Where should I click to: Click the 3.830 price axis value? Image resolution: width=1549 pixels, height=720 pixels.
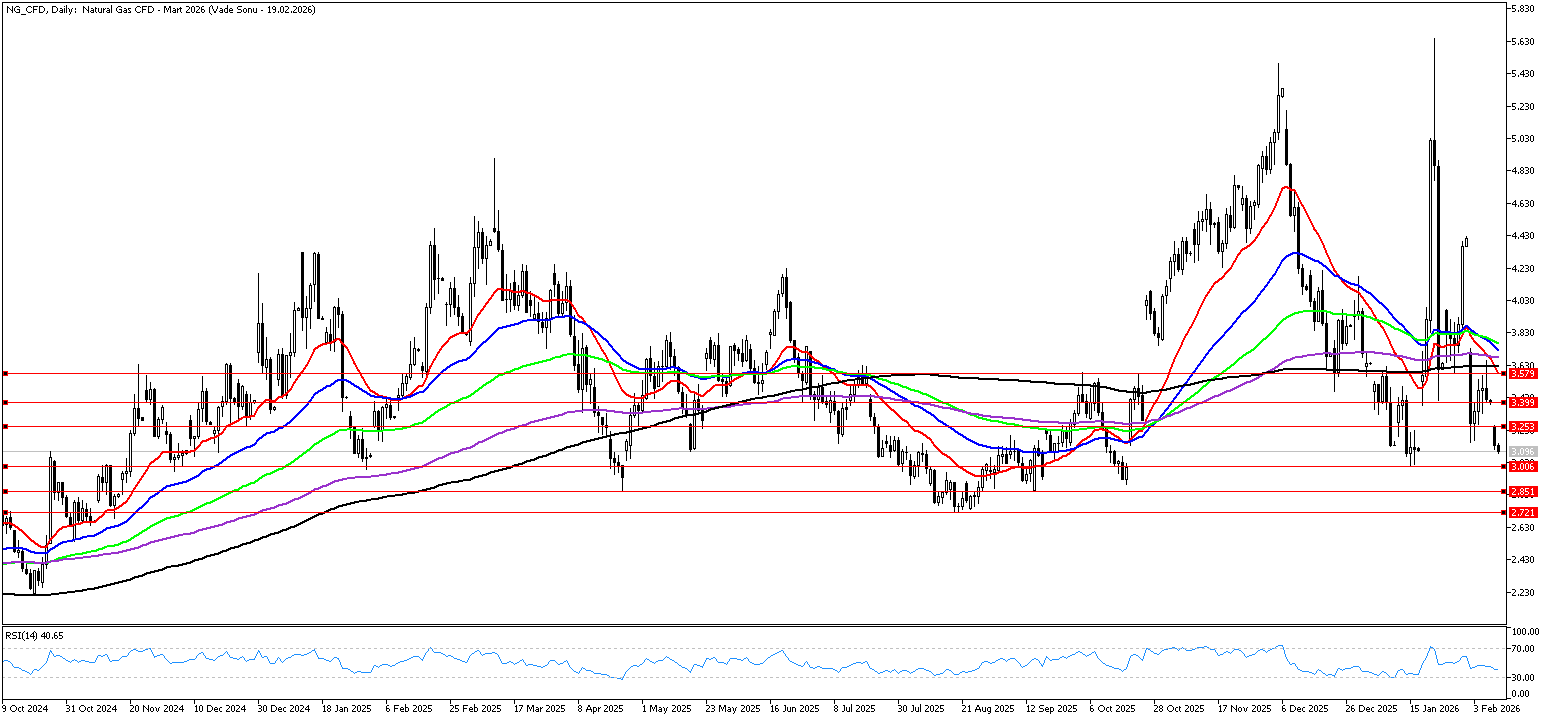click(1525, 333)
